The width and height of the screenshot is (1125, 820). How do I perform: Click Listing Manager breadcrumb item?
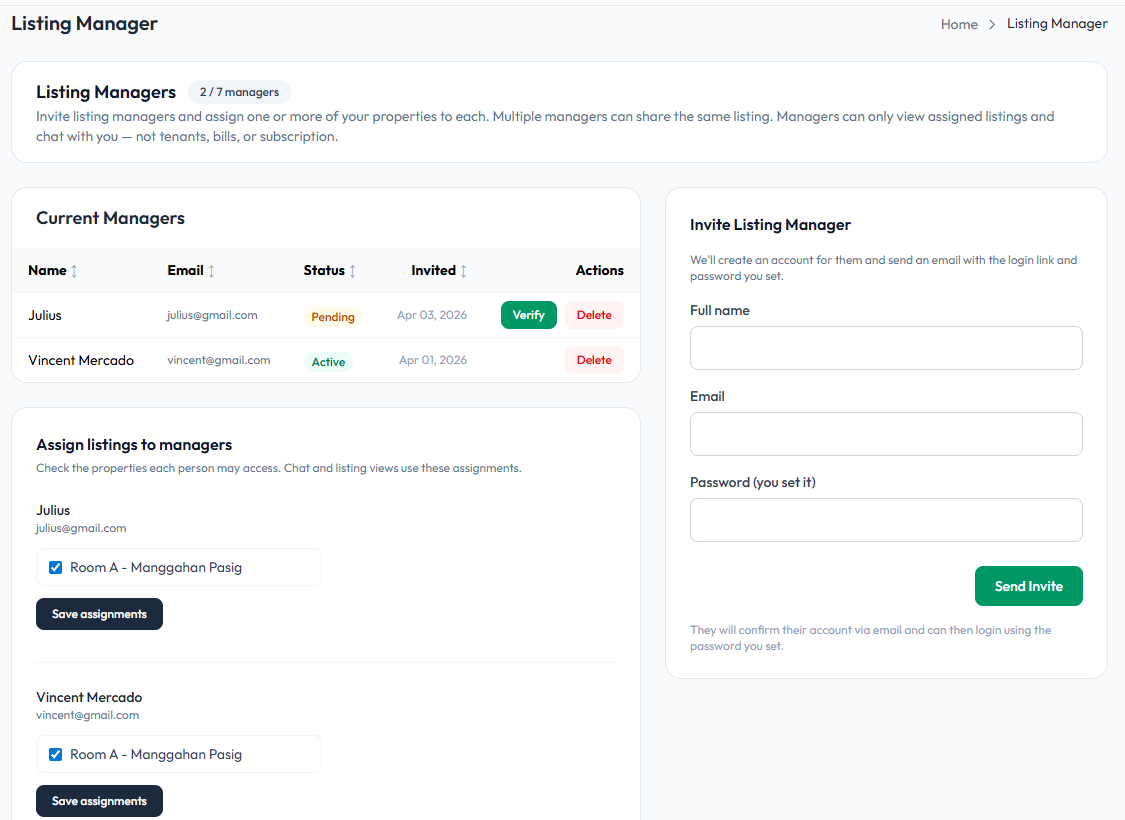[1057, 24]
